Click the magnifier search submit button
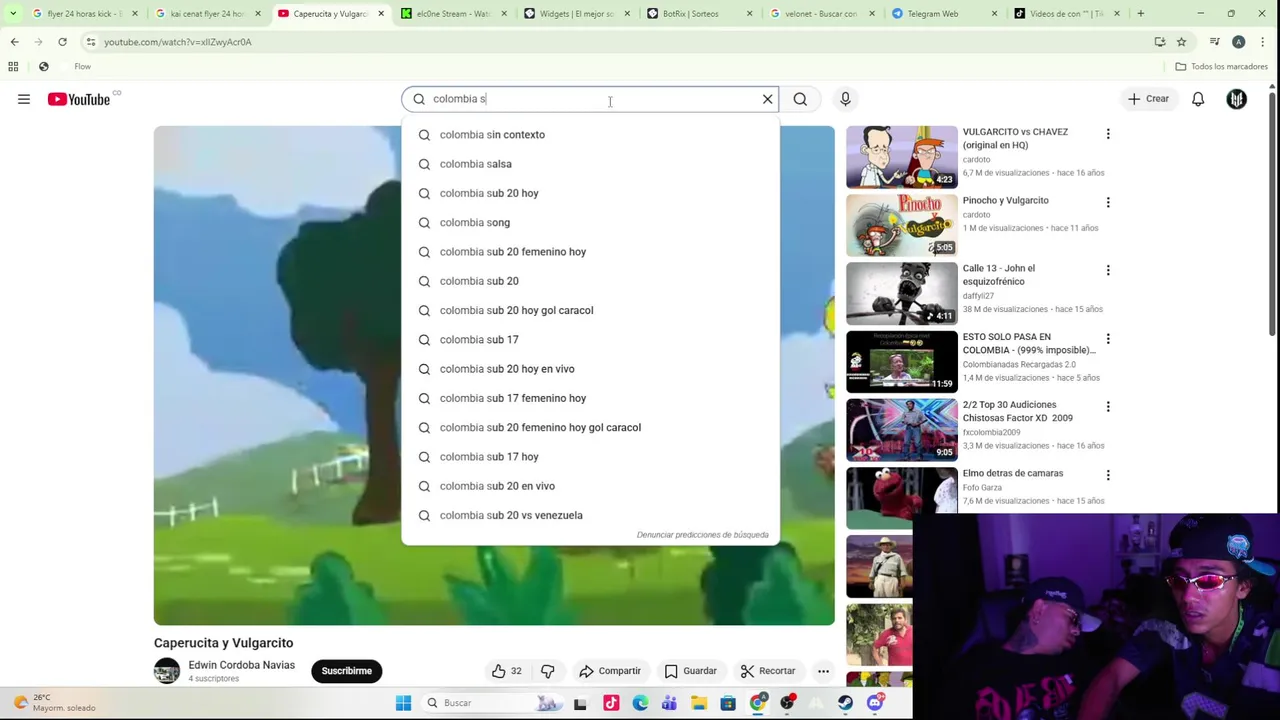 tap(800, 99)
